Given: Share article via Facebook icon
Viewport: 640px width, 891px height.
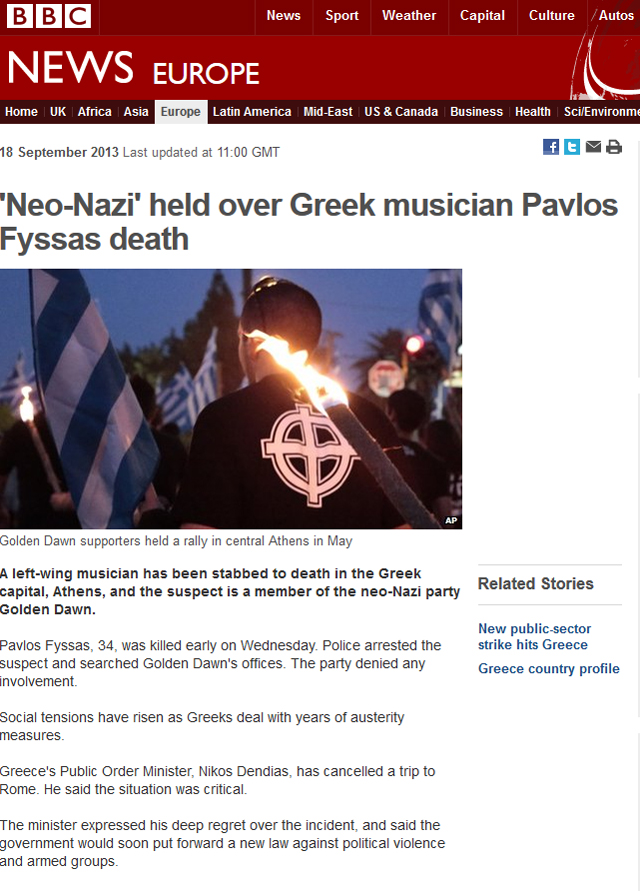Looking at the screenshot, I should 551,147.
